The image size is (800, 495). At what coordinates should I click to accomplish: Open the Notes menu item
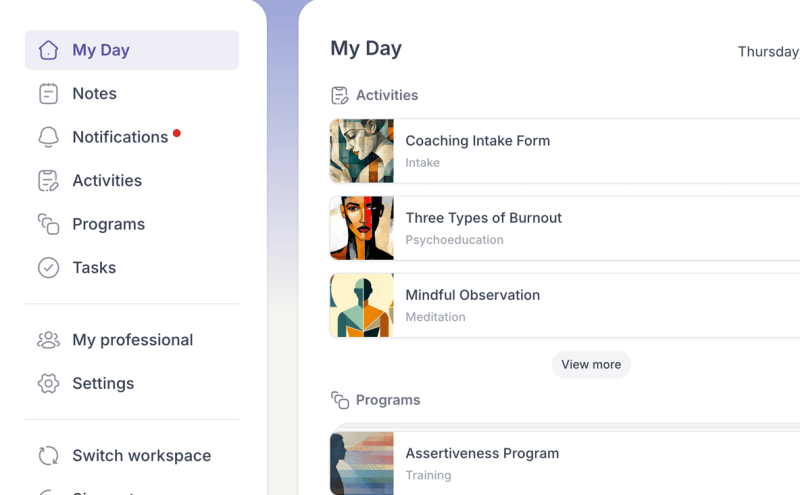tap(94, 94)
